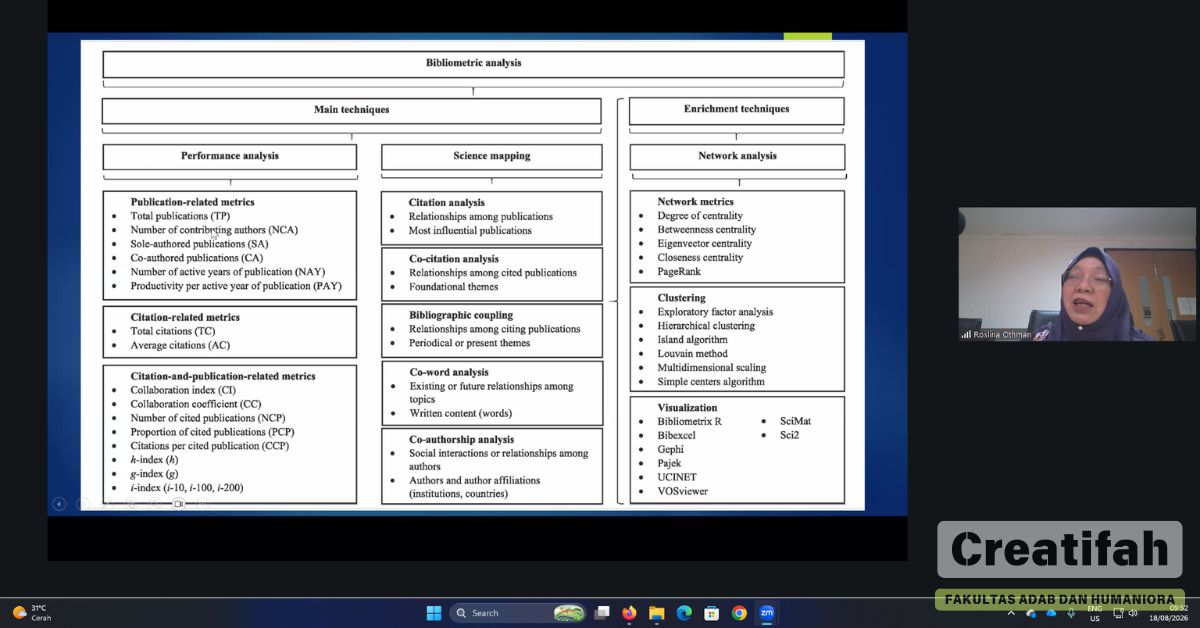This screenshot has width=1200, height=628.
Task: Open OneDrive sync status with alert badge
Action: [x=1031, y=614]
